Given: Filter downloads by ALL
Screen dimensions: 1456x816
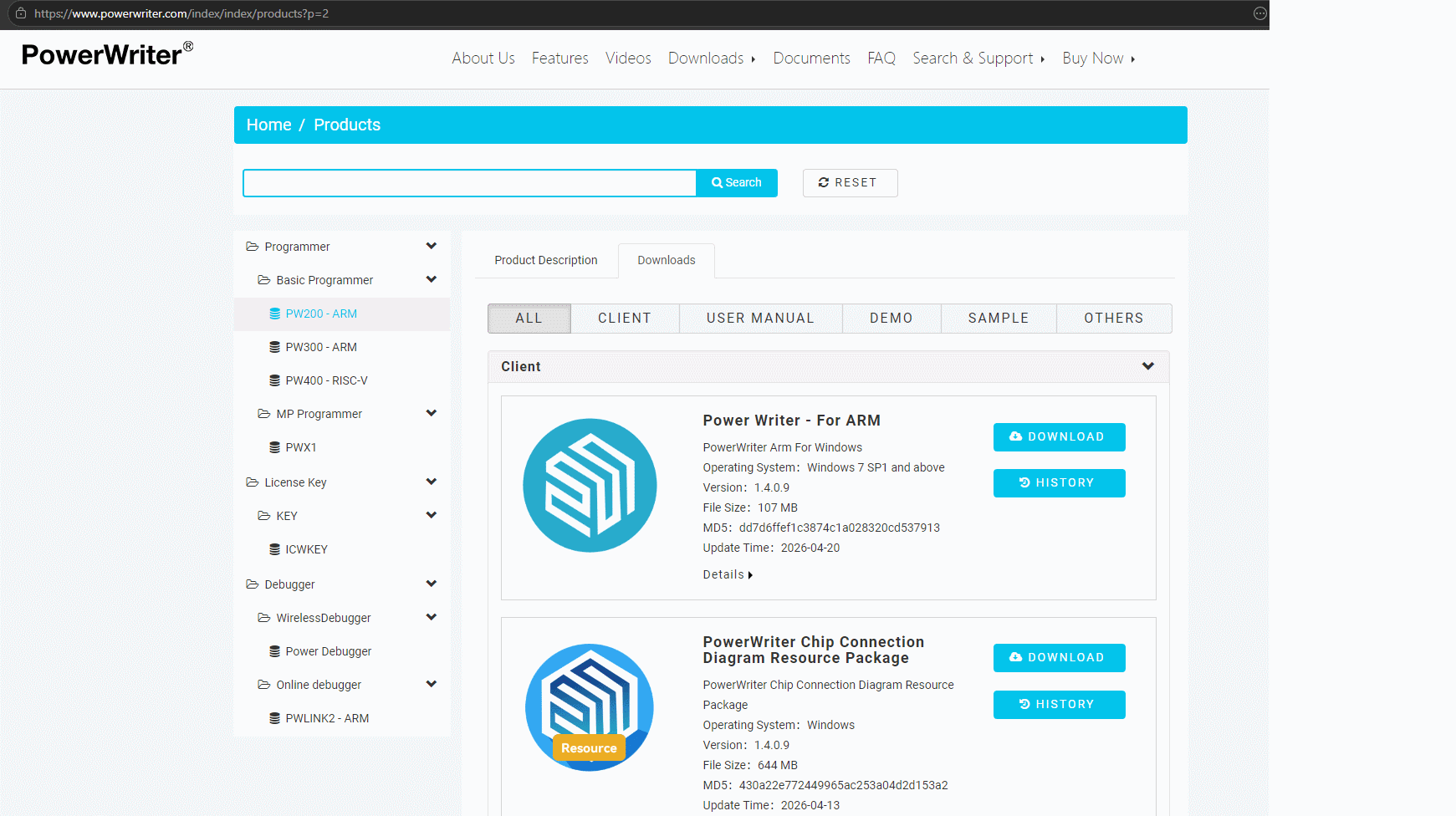Looking at the screenshot, I should (x=529, y=319).
